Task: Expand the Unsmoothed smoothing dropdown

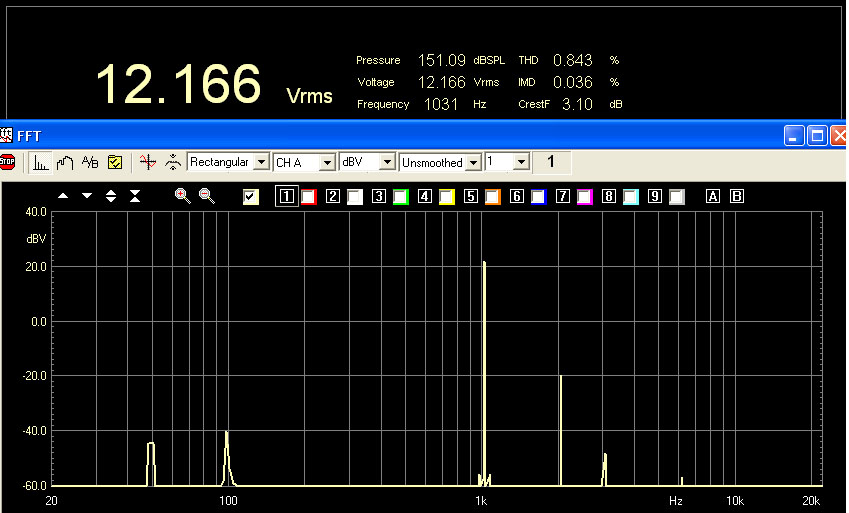Action: click(x=440, y=162)
